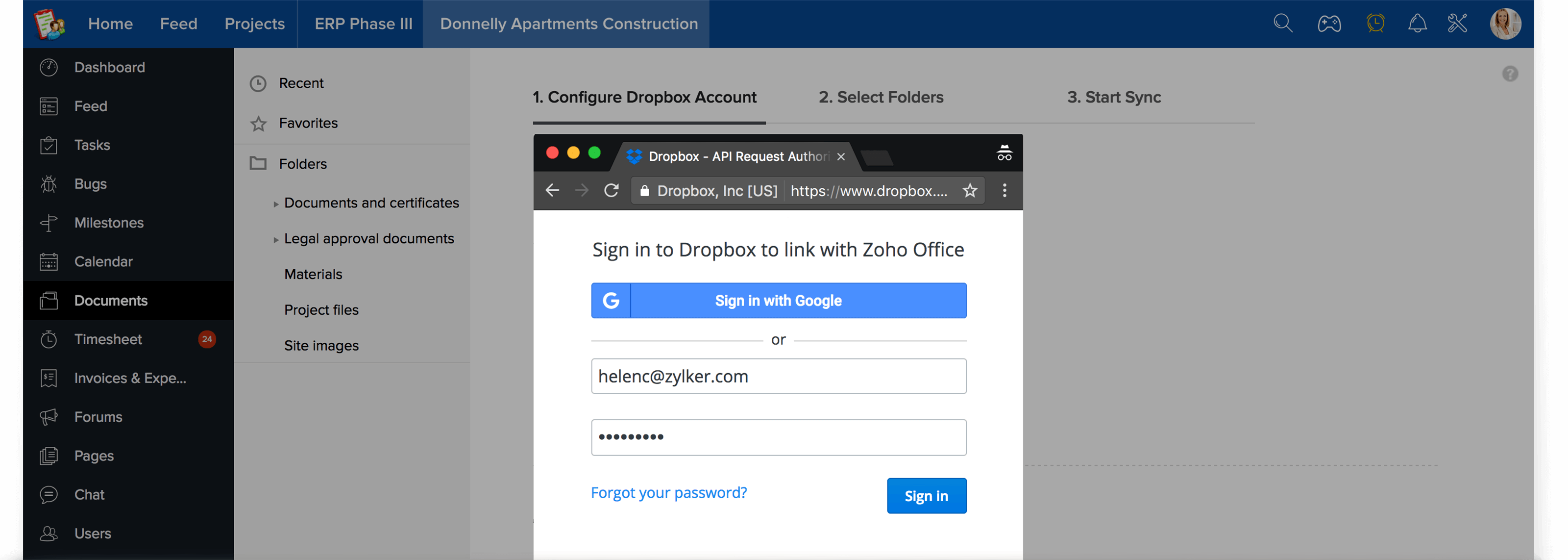Viewport: 1568px width, 560px height.
Task: Click the email address input field
Action: click(x=778, y=376)
